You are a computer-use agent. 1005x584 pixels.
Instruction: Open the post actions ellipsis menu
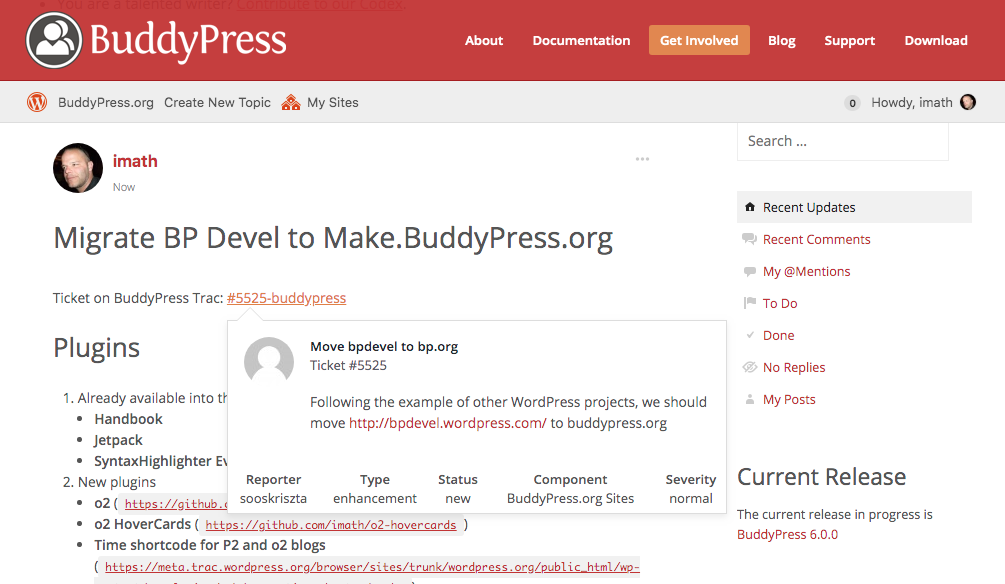pos(642,159)
